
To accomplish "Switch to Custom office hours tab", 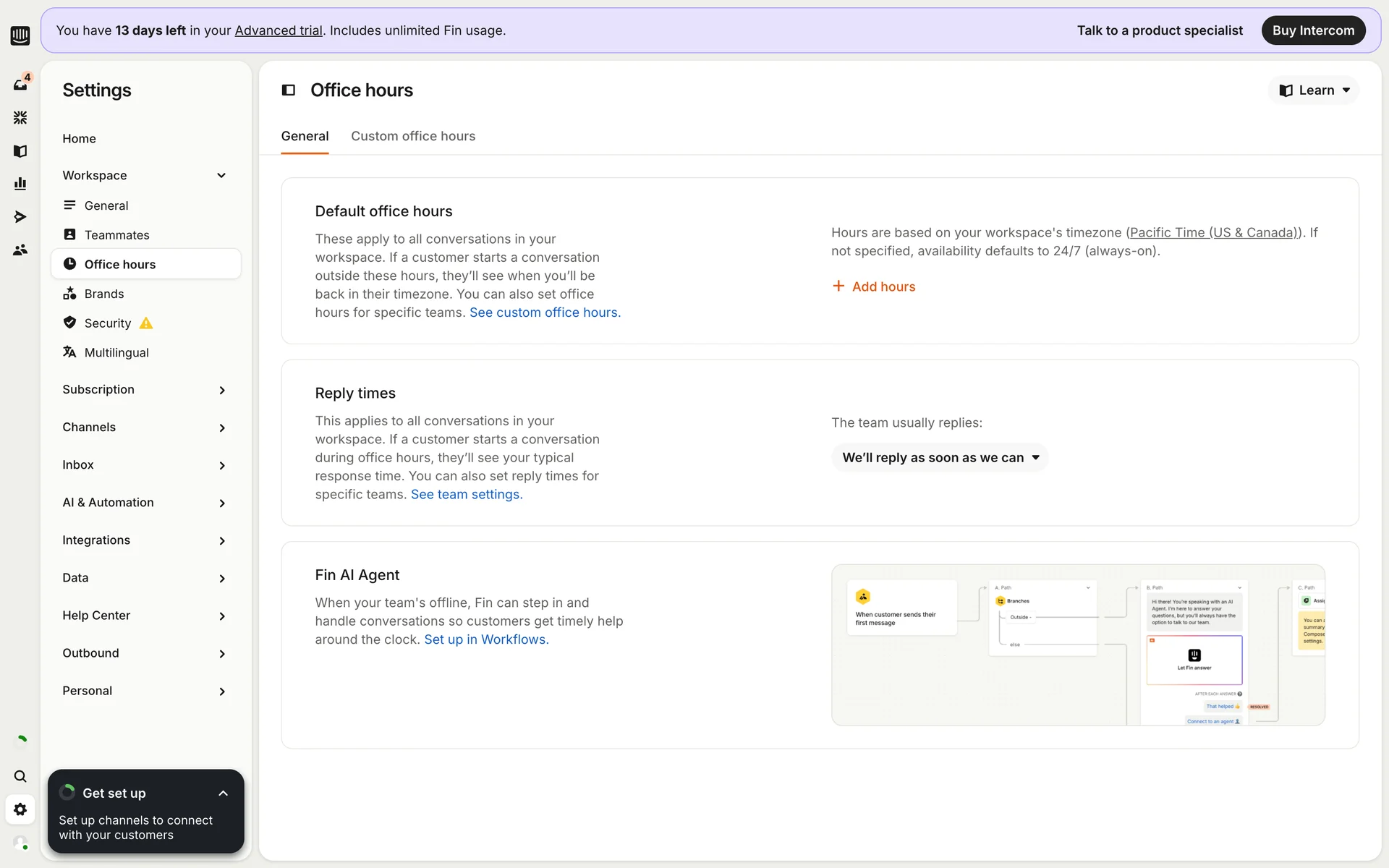I will (x=413, y=136).
